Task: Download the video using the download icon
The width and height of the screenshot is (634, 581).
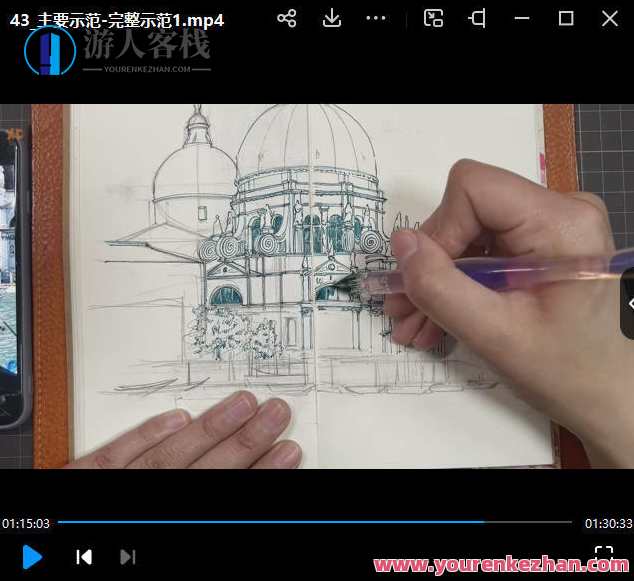Action: (332, 18)
